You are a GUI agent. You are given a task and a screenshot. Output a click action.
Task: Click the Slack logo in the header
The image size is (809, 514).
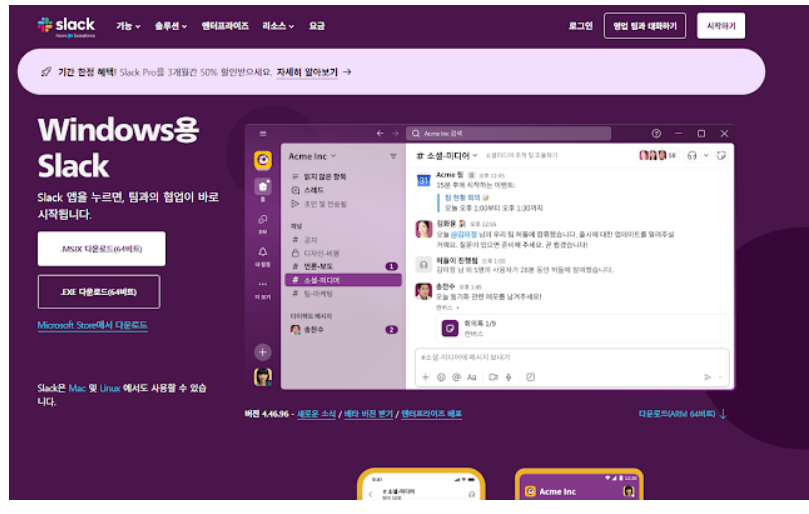[x=66, y=27]
